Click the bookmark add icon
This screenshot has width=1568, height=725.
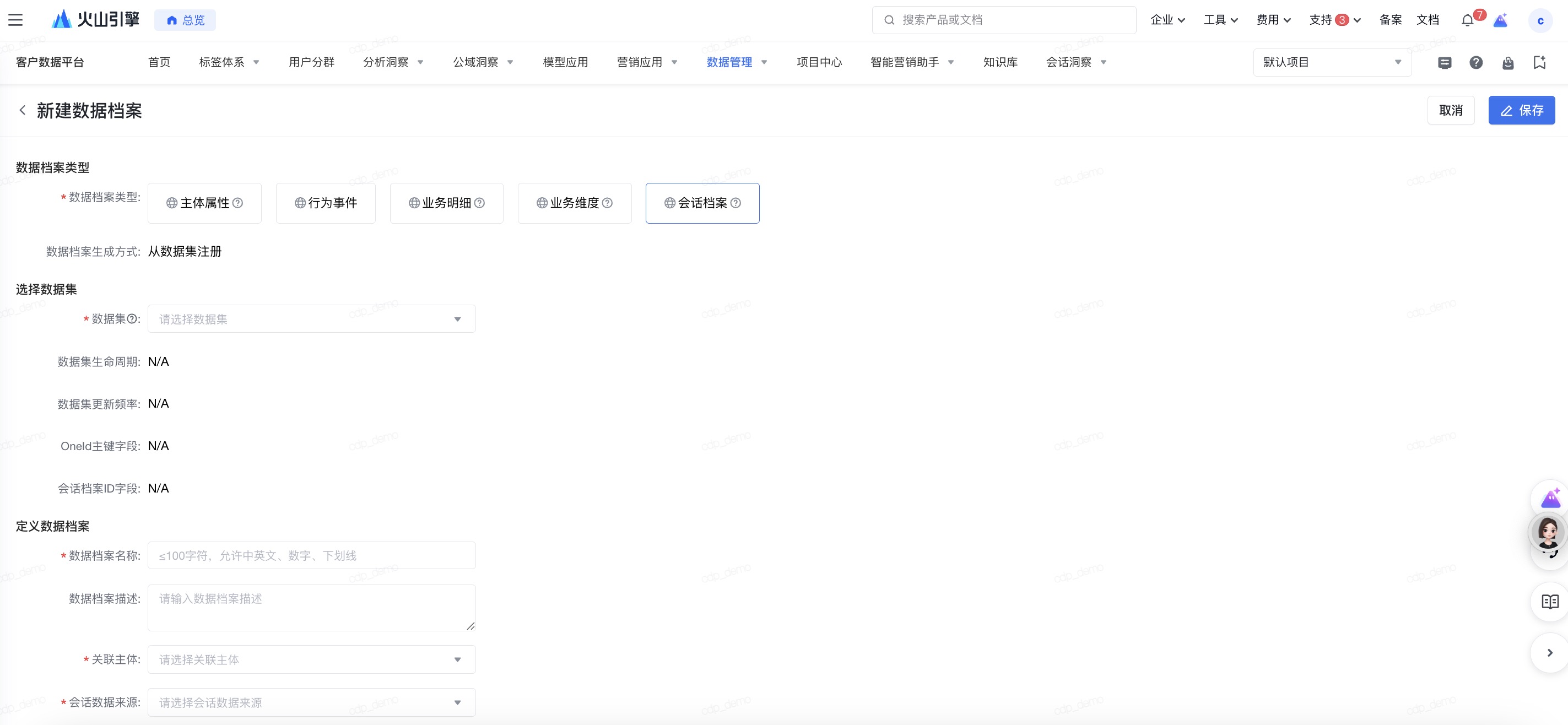[1539, 63]
